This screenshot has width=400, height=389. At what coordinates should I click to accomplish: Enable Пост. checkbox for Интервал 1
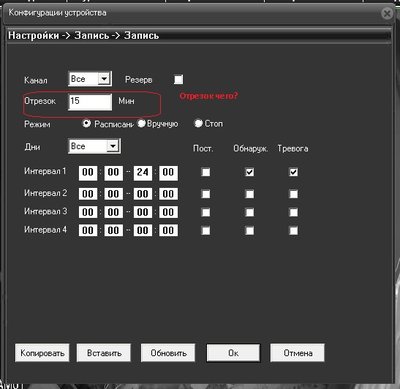pyautogui.click(x=206, y=172)
